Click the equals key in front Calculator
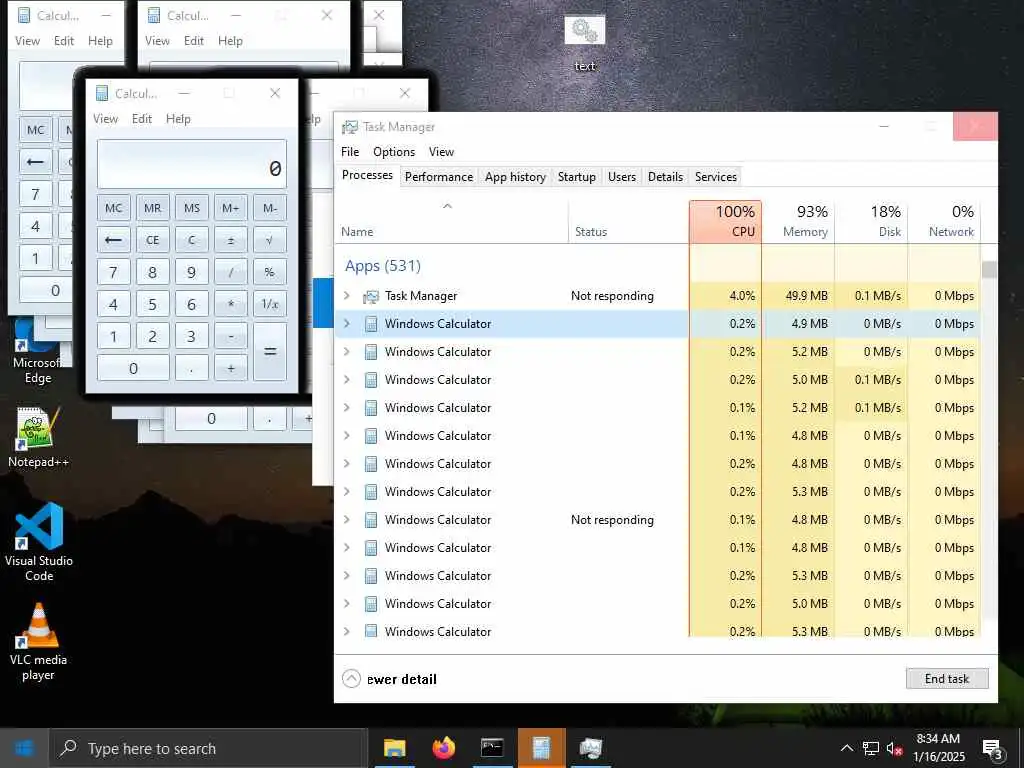Screen dimensions: 1024x768 (270, 352)
